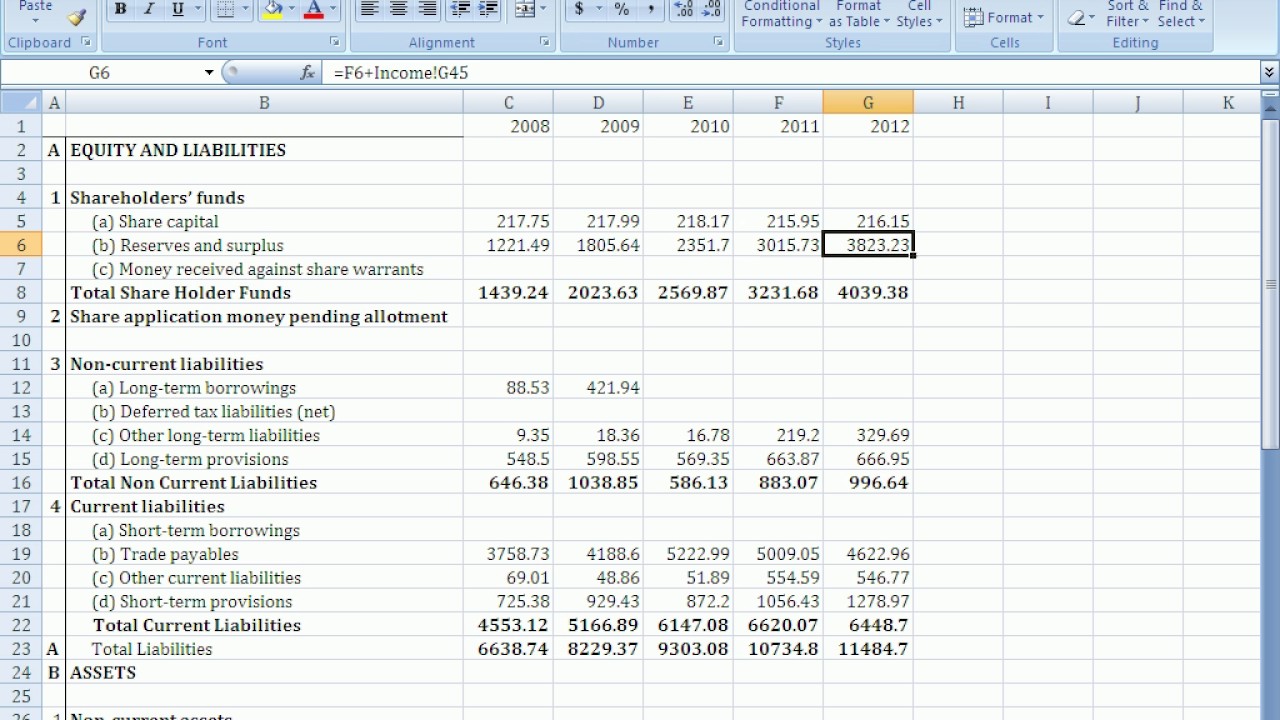Viewport: 1280px width, 720px height.
Task: Click the '(d) Long-term provisions' label
Action: [x=190, y=459]
